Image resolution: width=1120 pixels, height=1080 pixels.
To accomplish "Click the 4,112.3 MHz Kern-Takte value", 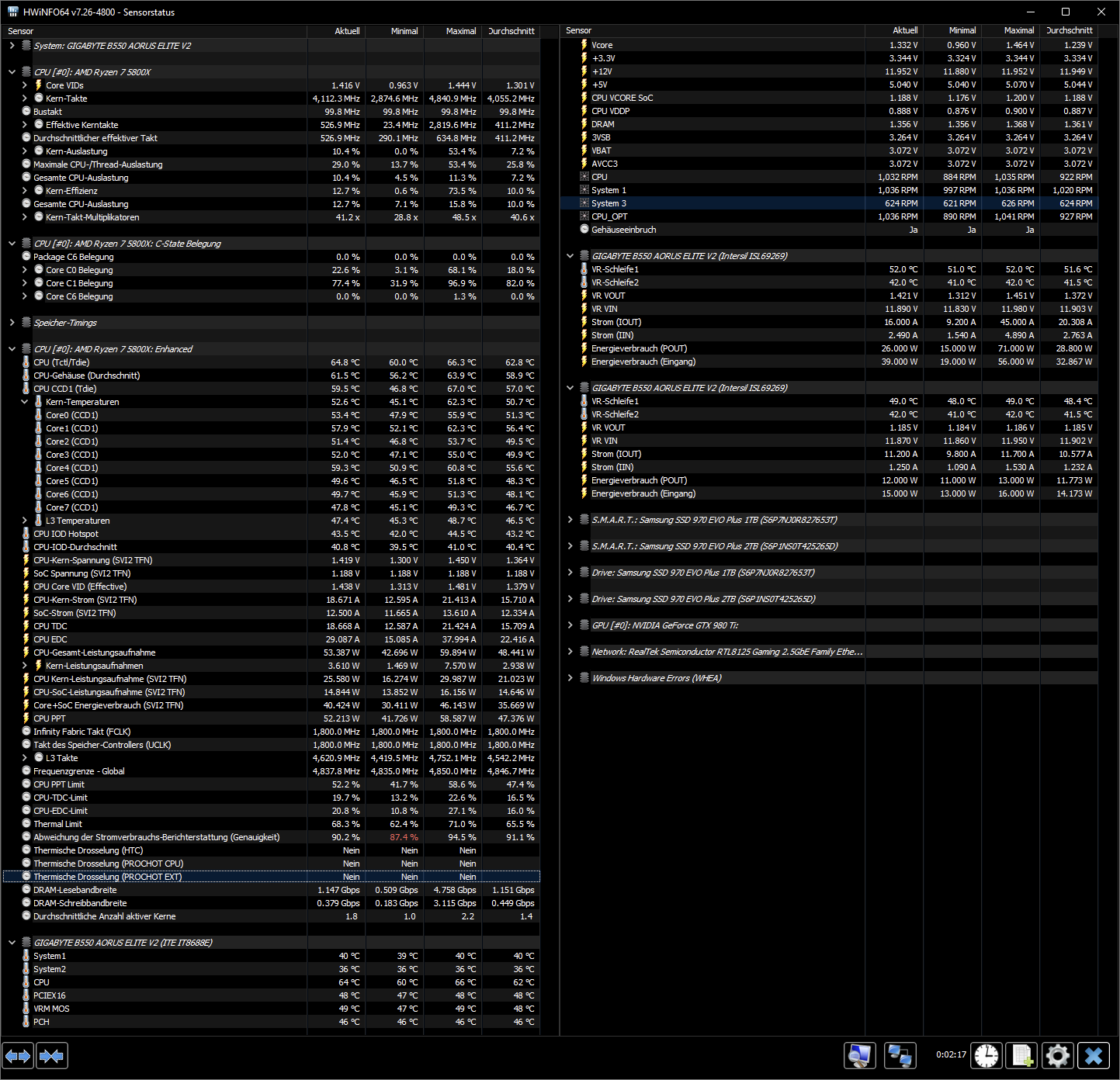I will [x=336, y=99].
